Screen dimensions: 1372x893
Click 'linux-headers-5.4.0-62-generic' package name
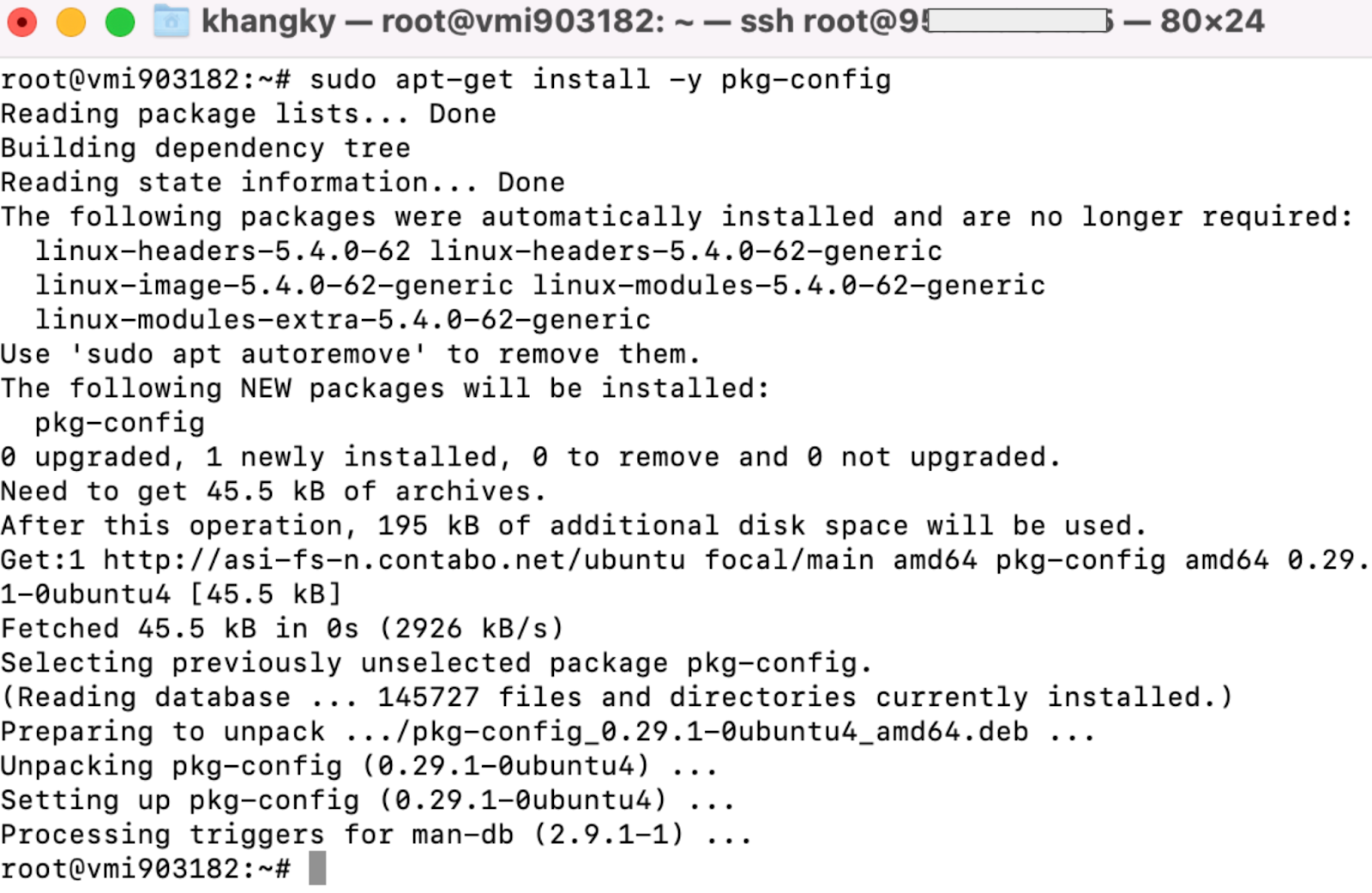coord(686,251)
